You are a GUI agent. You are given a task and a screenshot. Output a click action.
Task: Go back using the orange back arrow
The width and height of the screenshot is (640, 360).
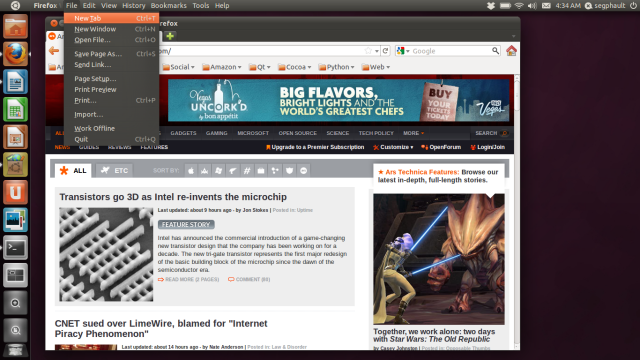[54, 51]
